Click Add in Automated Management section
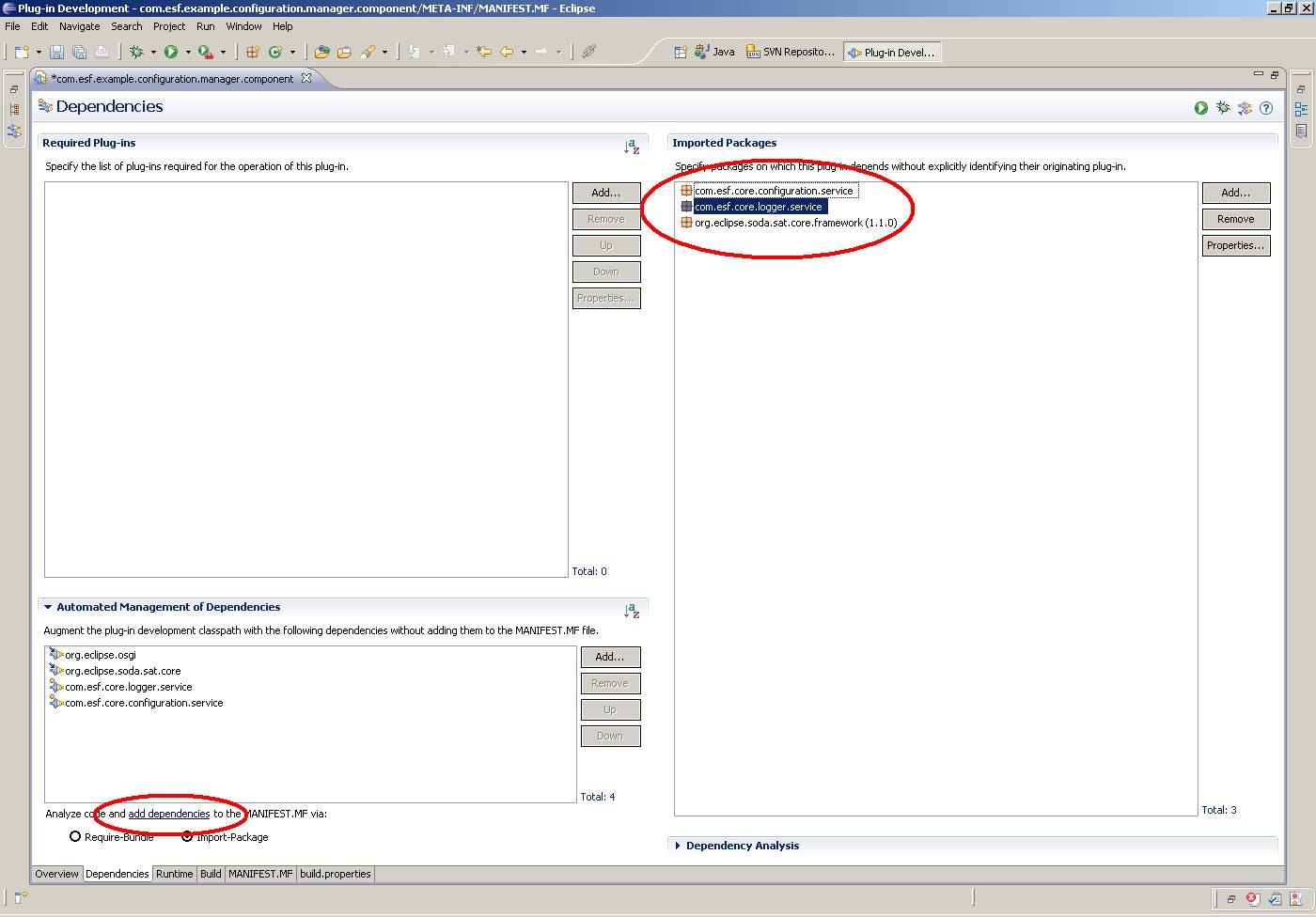 (x=610, y=657)
